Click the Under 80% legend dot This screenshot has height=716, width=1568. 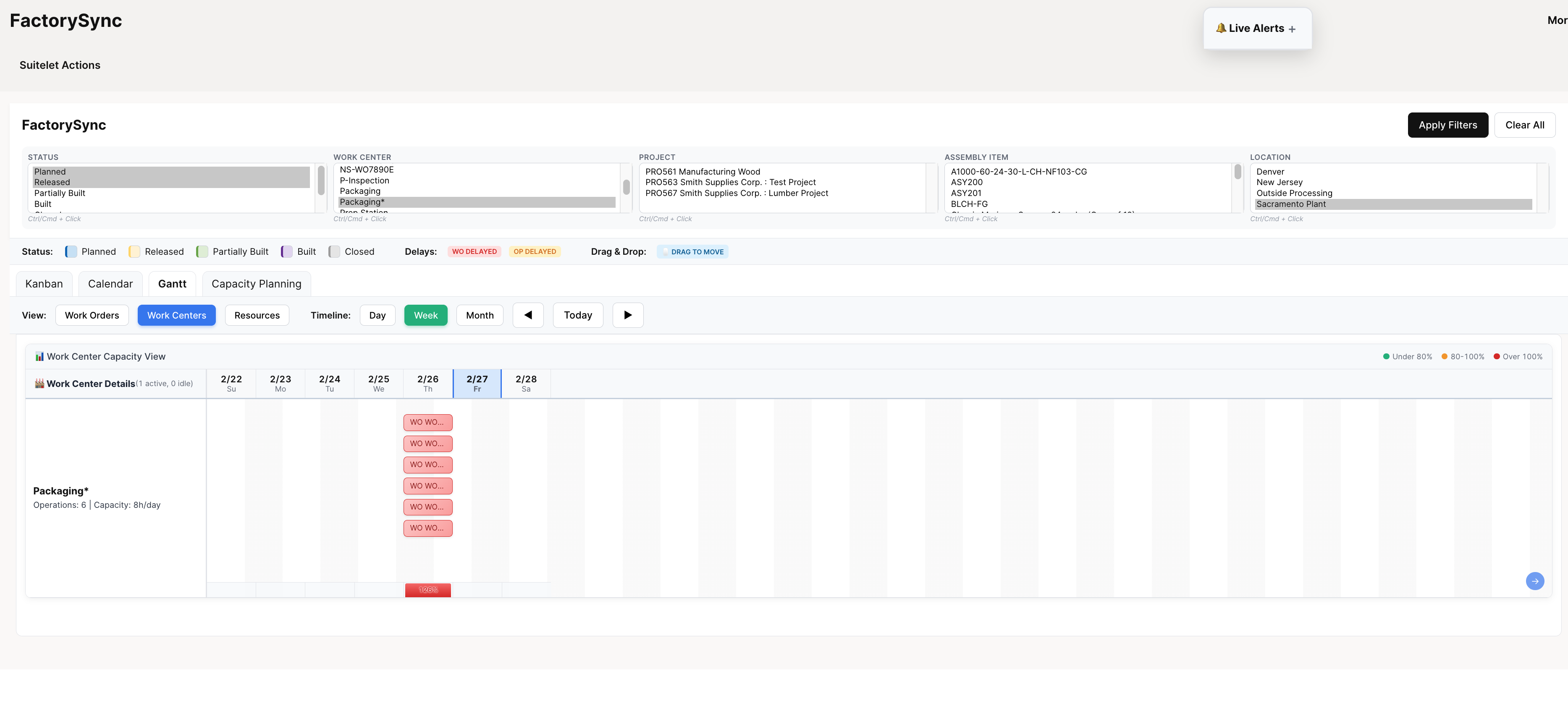tap(1387, 356)
